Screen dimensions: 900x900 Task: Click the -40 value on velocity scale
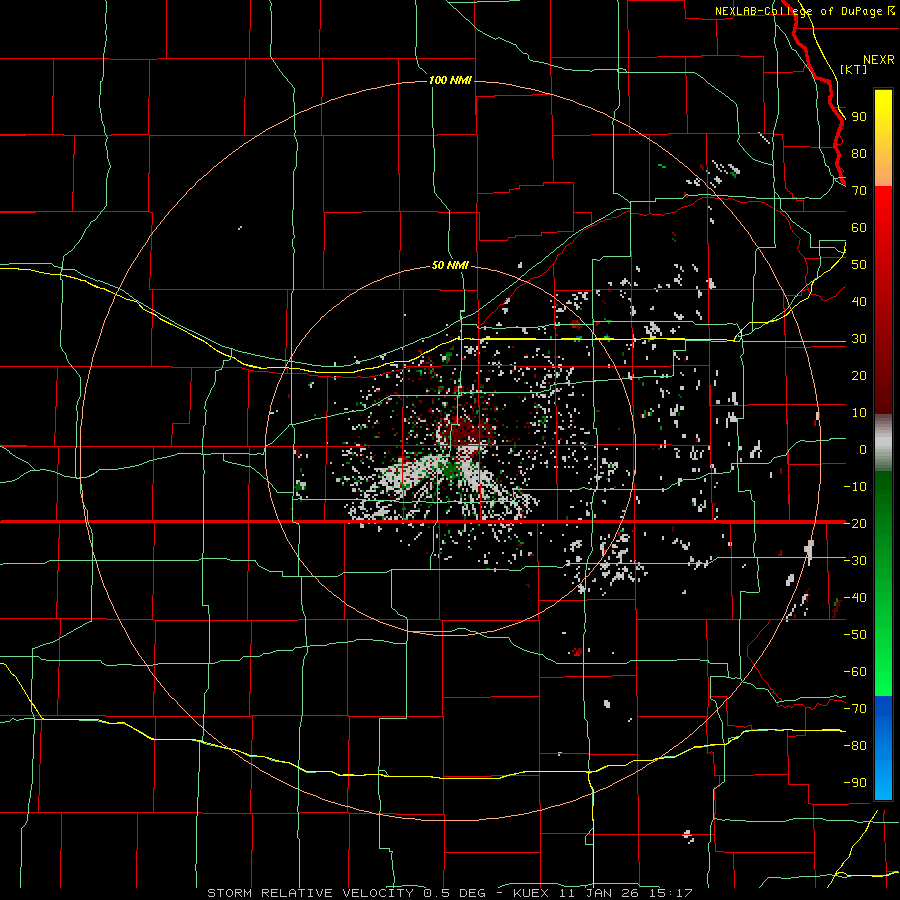click(x=855, y=598)
